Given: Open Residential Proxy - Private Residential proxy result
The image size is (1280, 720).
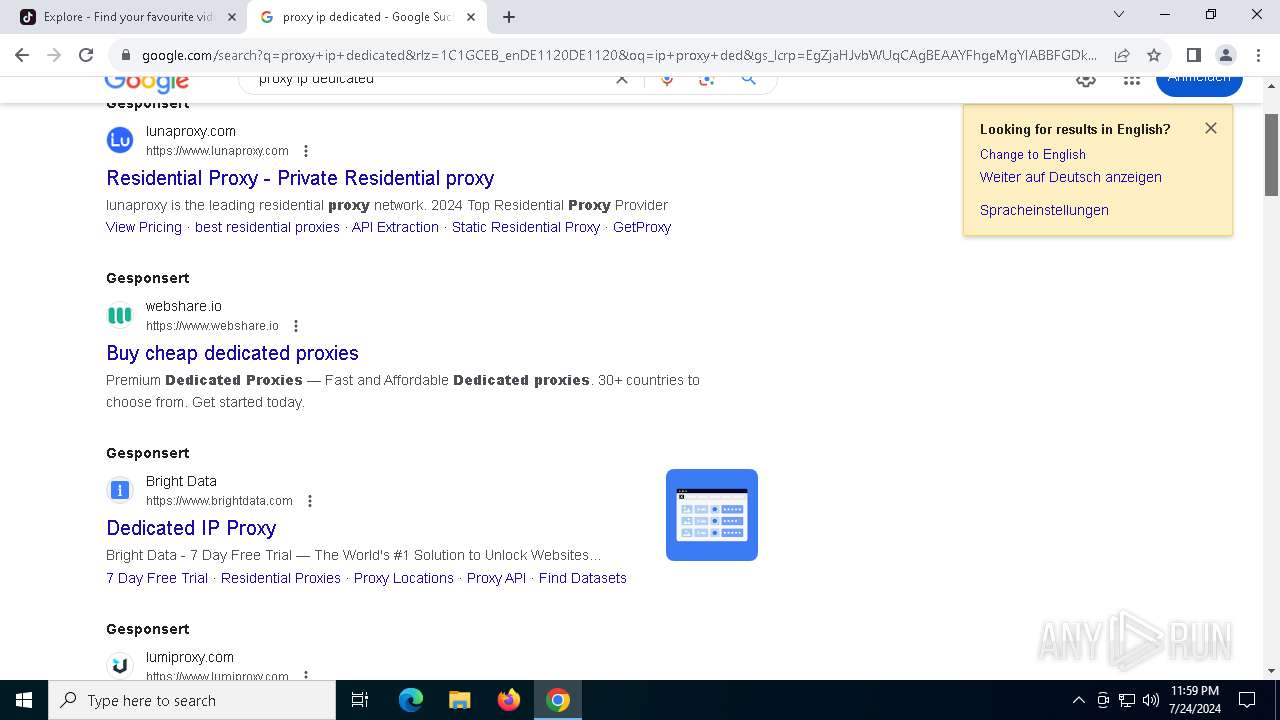Looking at the screenshot, I should [300, 178].
